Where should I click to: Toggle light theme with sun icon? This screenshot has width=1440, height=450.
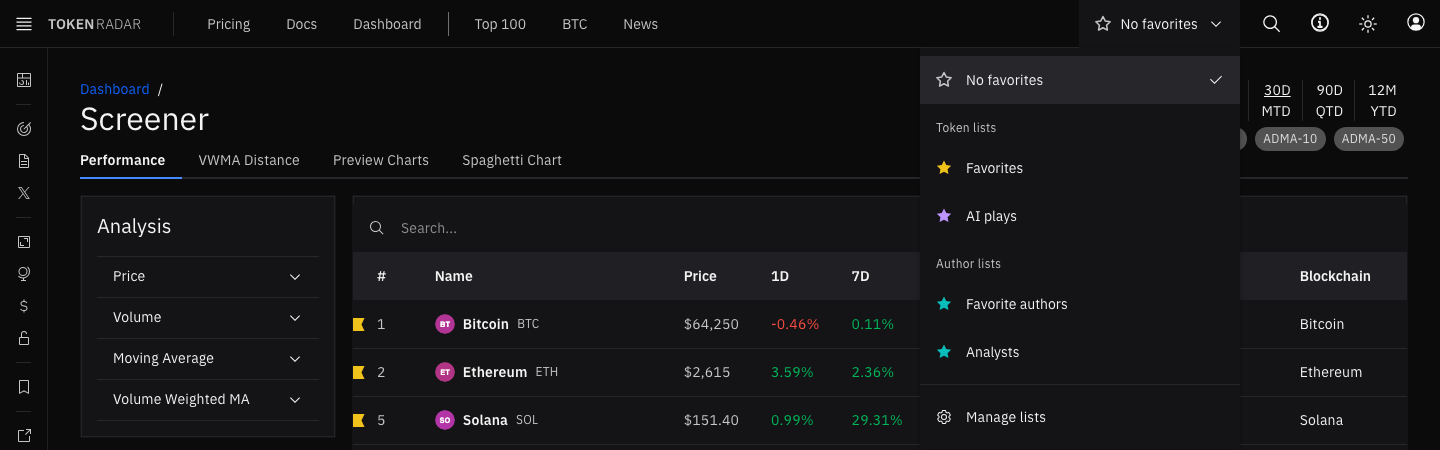click(x=1368, y=24)
